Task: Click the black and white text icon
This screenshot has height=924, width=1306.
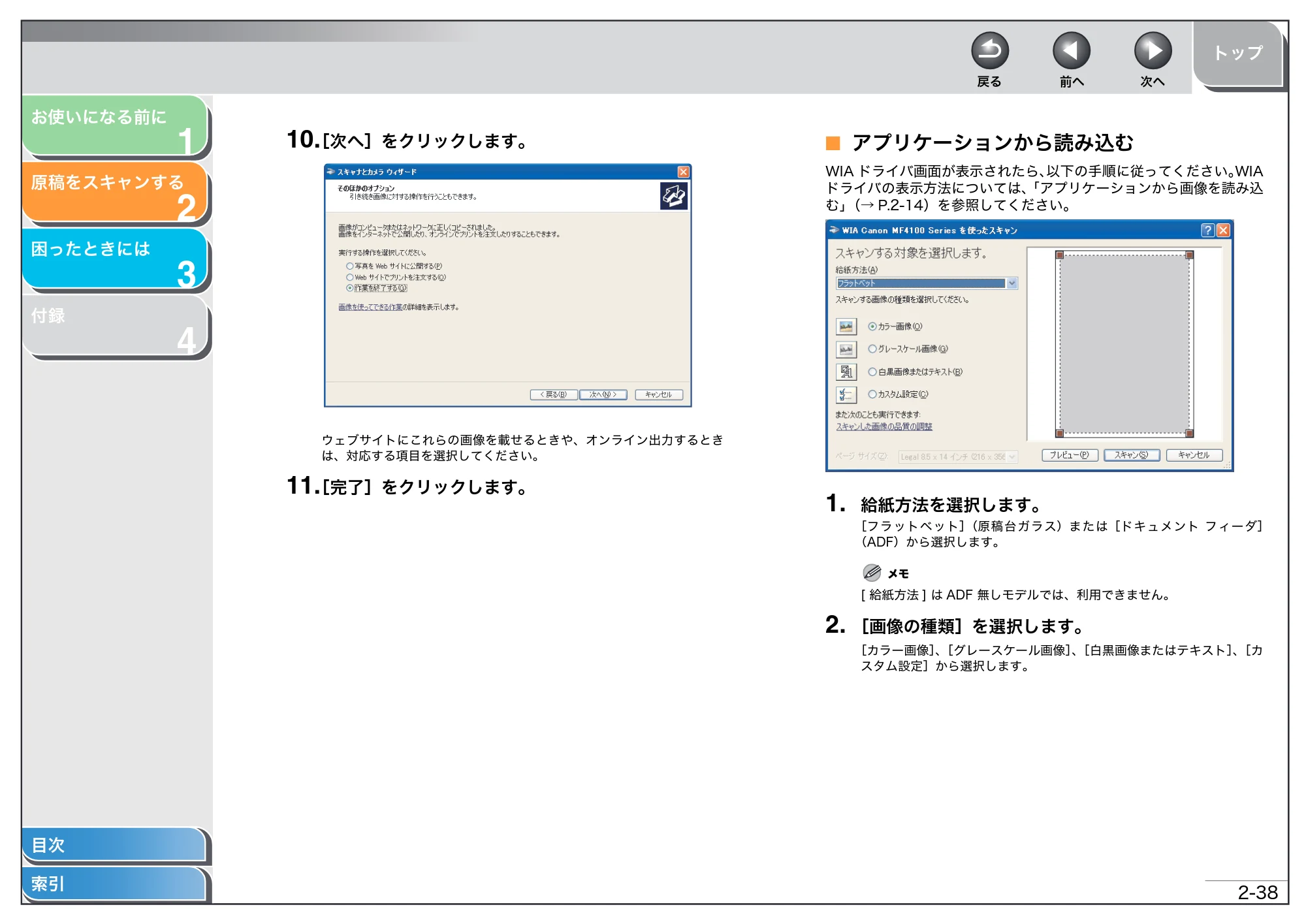Action: (846, 372)
